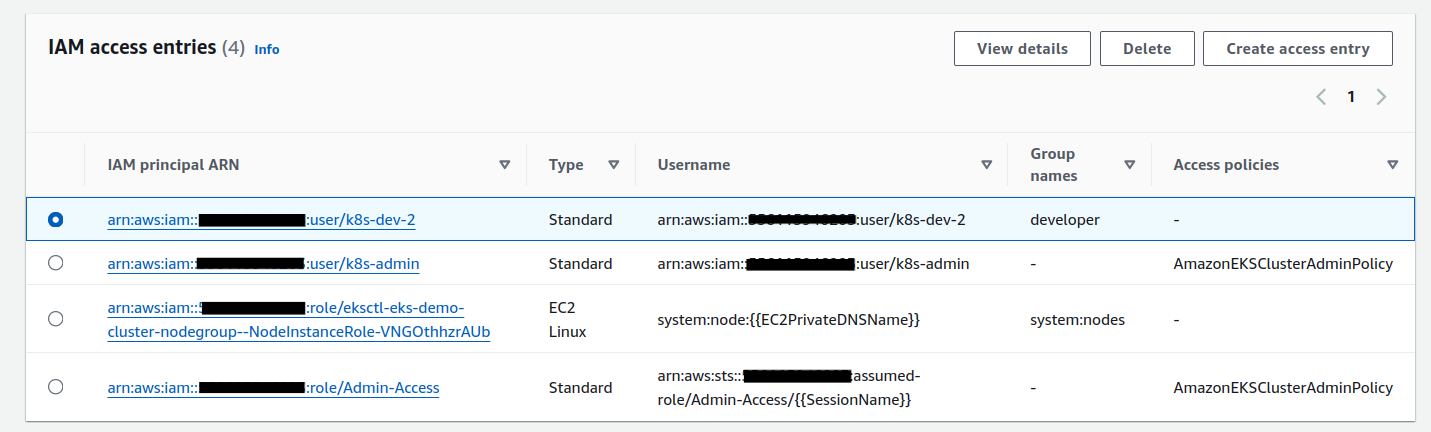
Task: Open the user/k8s-admin ARN link
Action: pos(363,264)
